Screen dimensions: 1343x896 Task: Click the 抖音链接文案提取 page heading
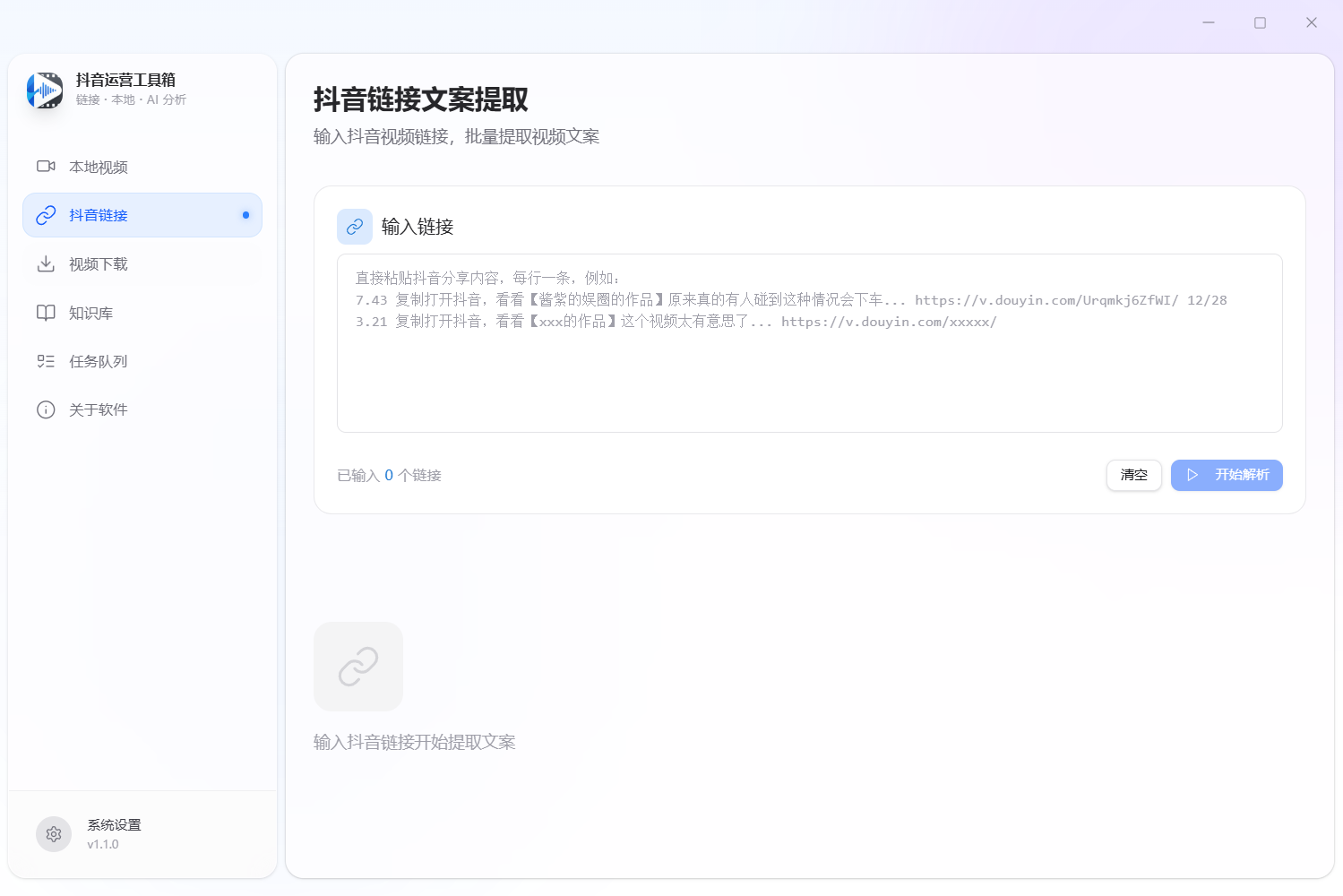tap(421, 99)
